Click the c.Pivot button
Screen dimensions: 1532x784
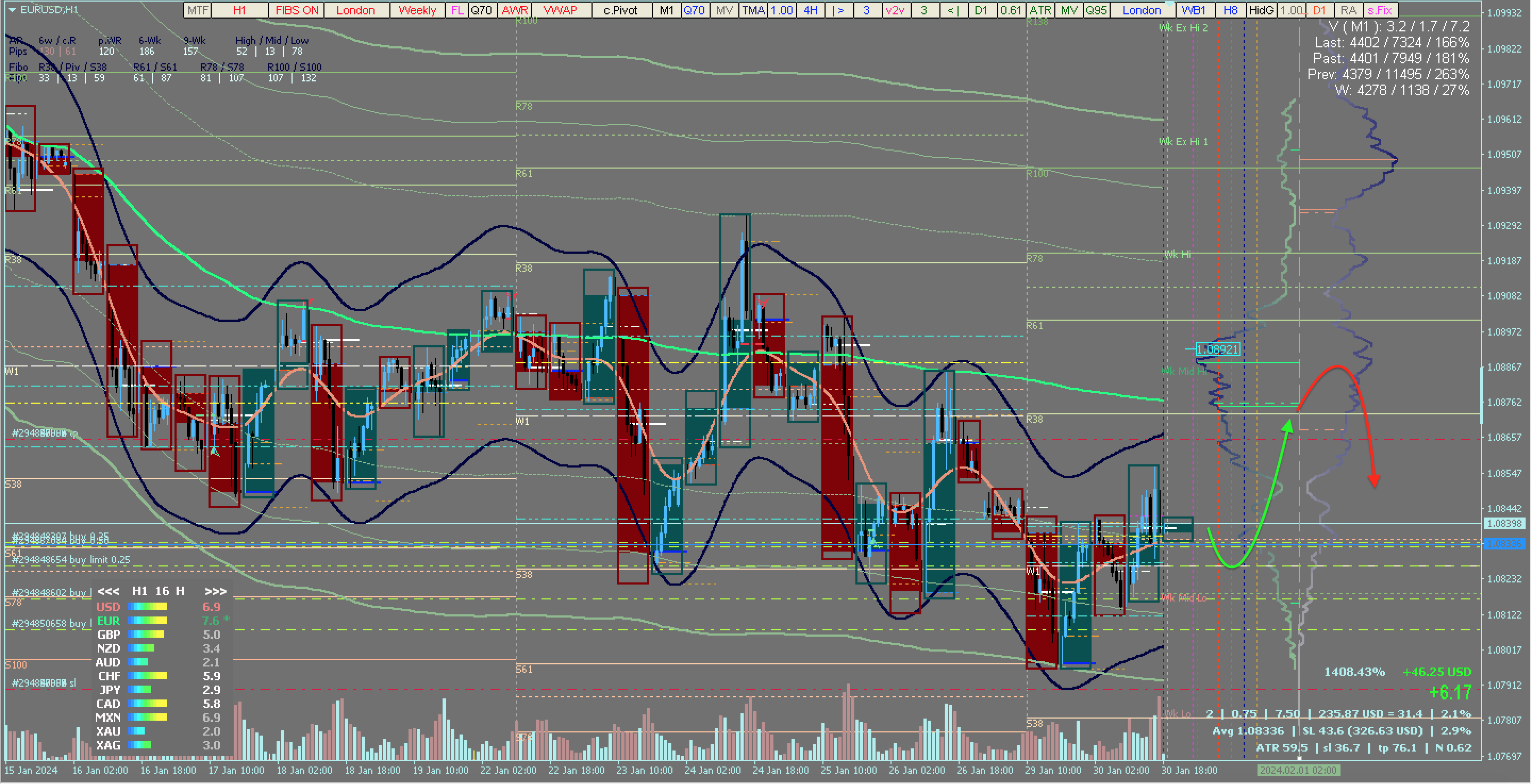620,10
